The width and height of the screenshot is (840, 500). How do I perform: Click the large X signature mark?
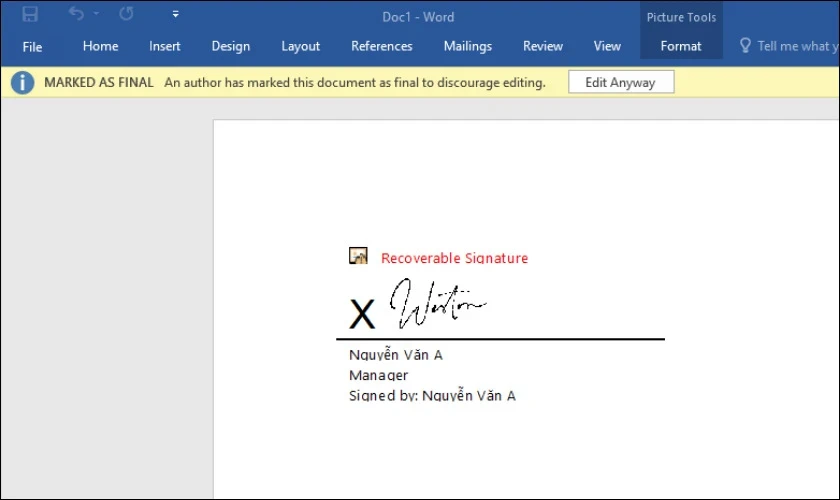[362, 314]
